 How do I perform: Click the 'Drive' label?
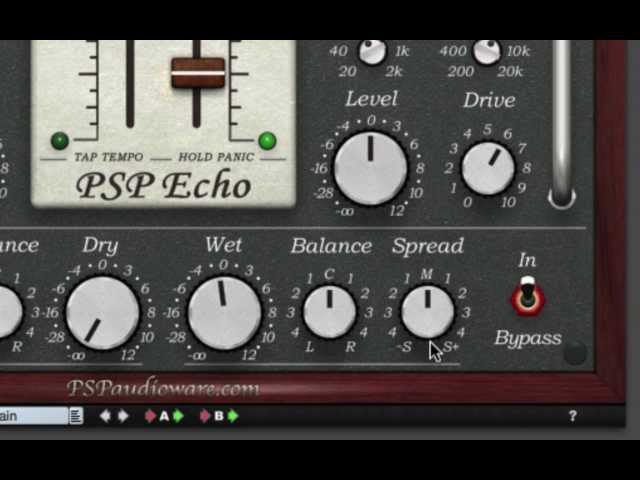click(x=489, y=100)
